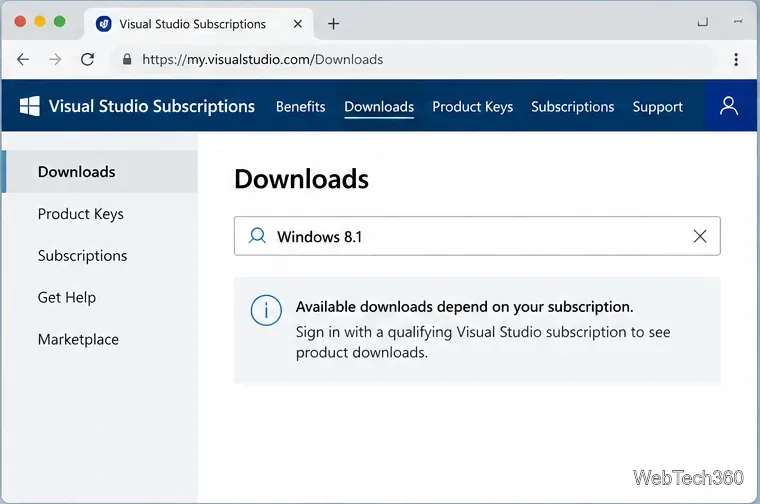Viewport: 760px width, 504px height.
Task: Open the browser three-dot menu
Action: tap(736, 59)
